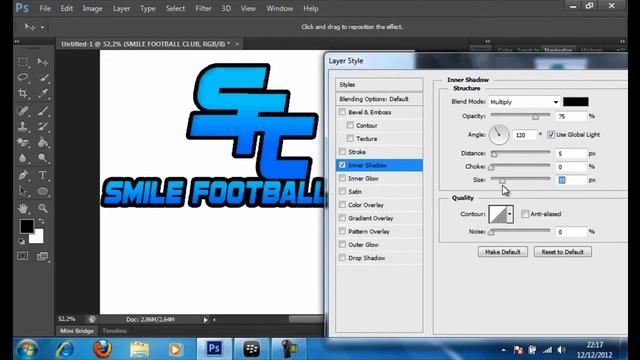This screenshot has height=360, width=640.
Task: Reset default foreground and background colors
Action: [21, 242]
